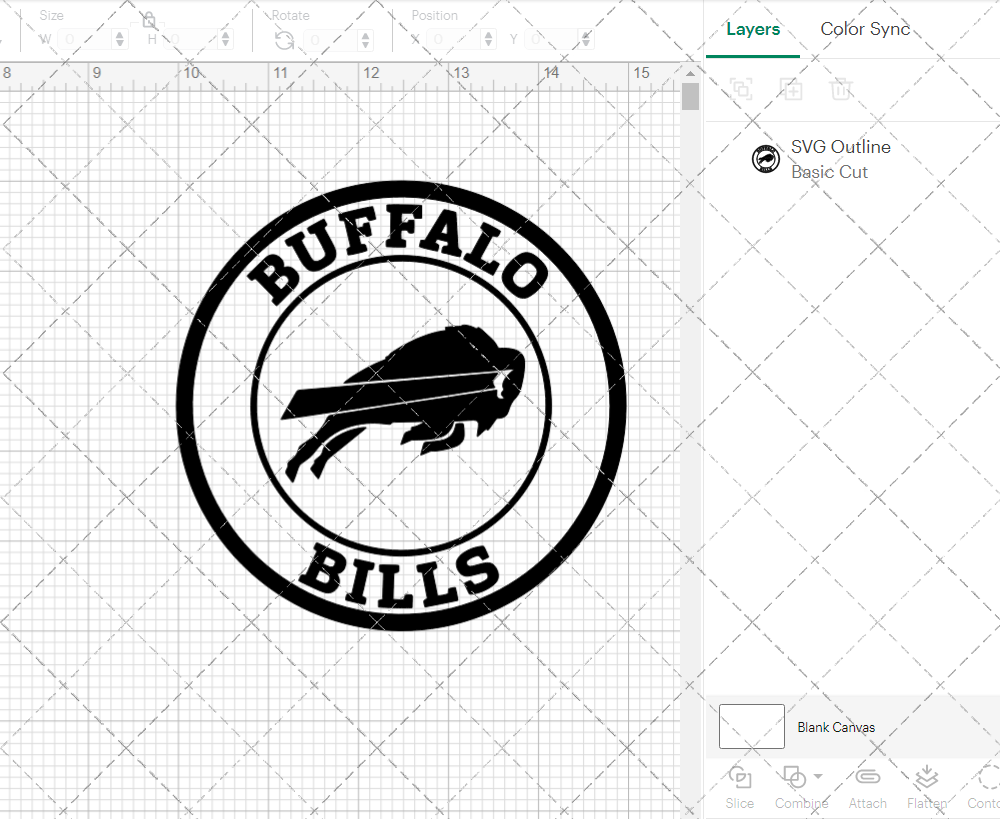Select the SVG Outline layer
Screen dimensions: 1000x819
(840, 159)
